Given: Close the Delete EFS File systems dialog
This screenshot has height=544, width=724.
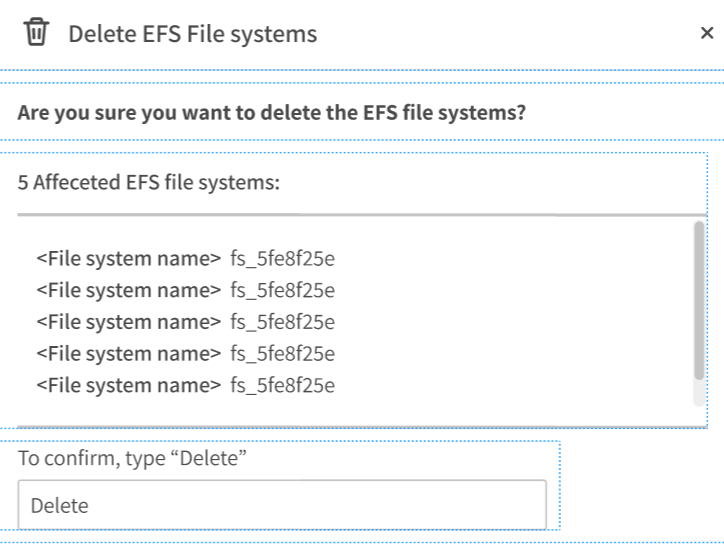Looking at the screenshot, I should (707, 33).
